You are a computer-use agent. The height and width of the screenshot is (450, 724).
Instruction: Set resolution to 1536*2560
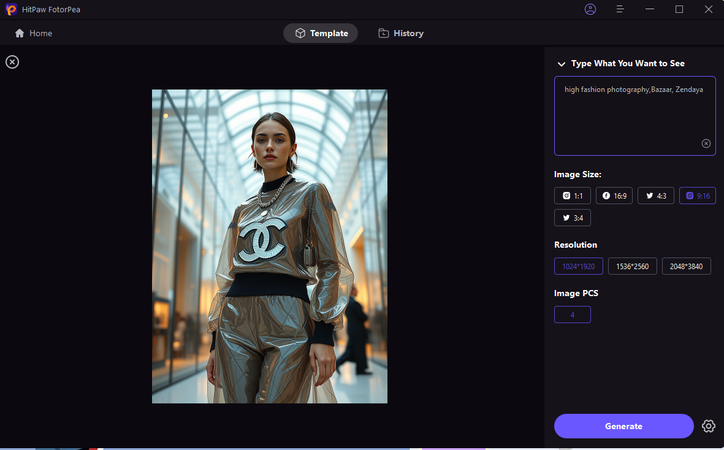pos(632,266)
